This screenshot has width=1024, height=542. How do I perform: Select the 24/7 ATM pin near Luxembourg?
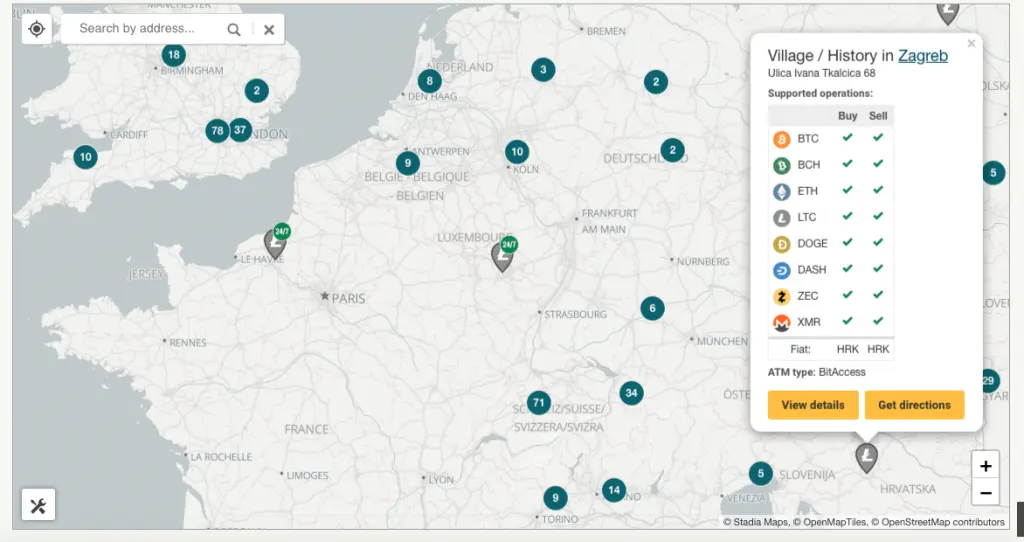(502, 257)
